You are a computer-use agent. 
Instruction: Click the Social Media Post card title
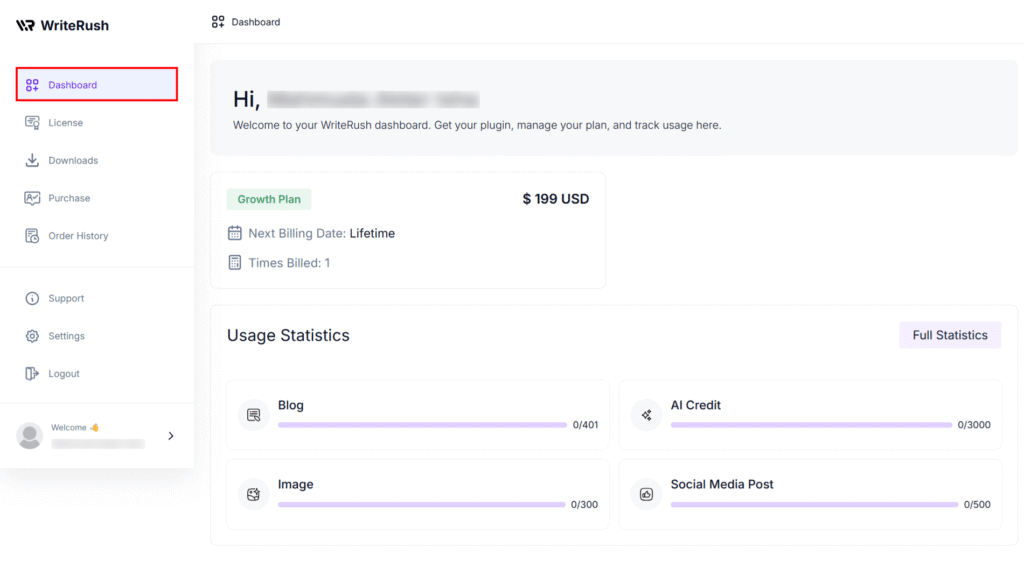[722, 485]
